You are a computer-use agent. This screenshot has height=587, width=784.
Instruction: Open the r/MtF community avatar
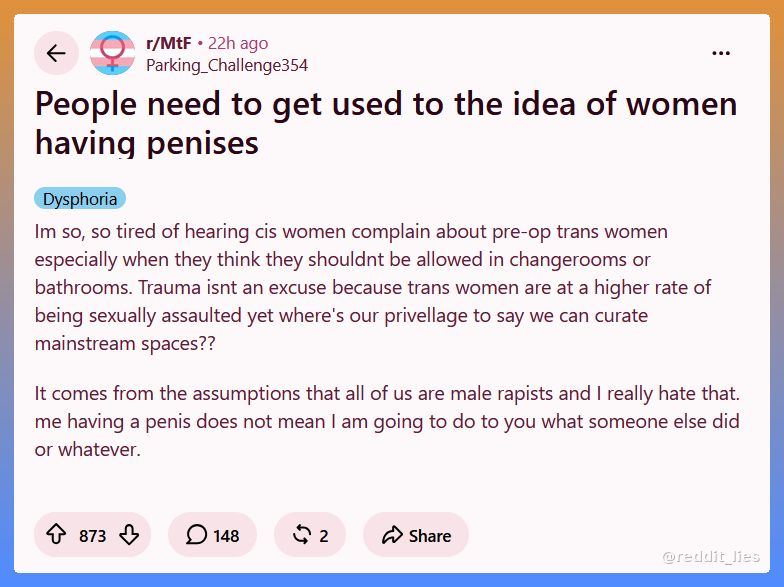point(112,53)
